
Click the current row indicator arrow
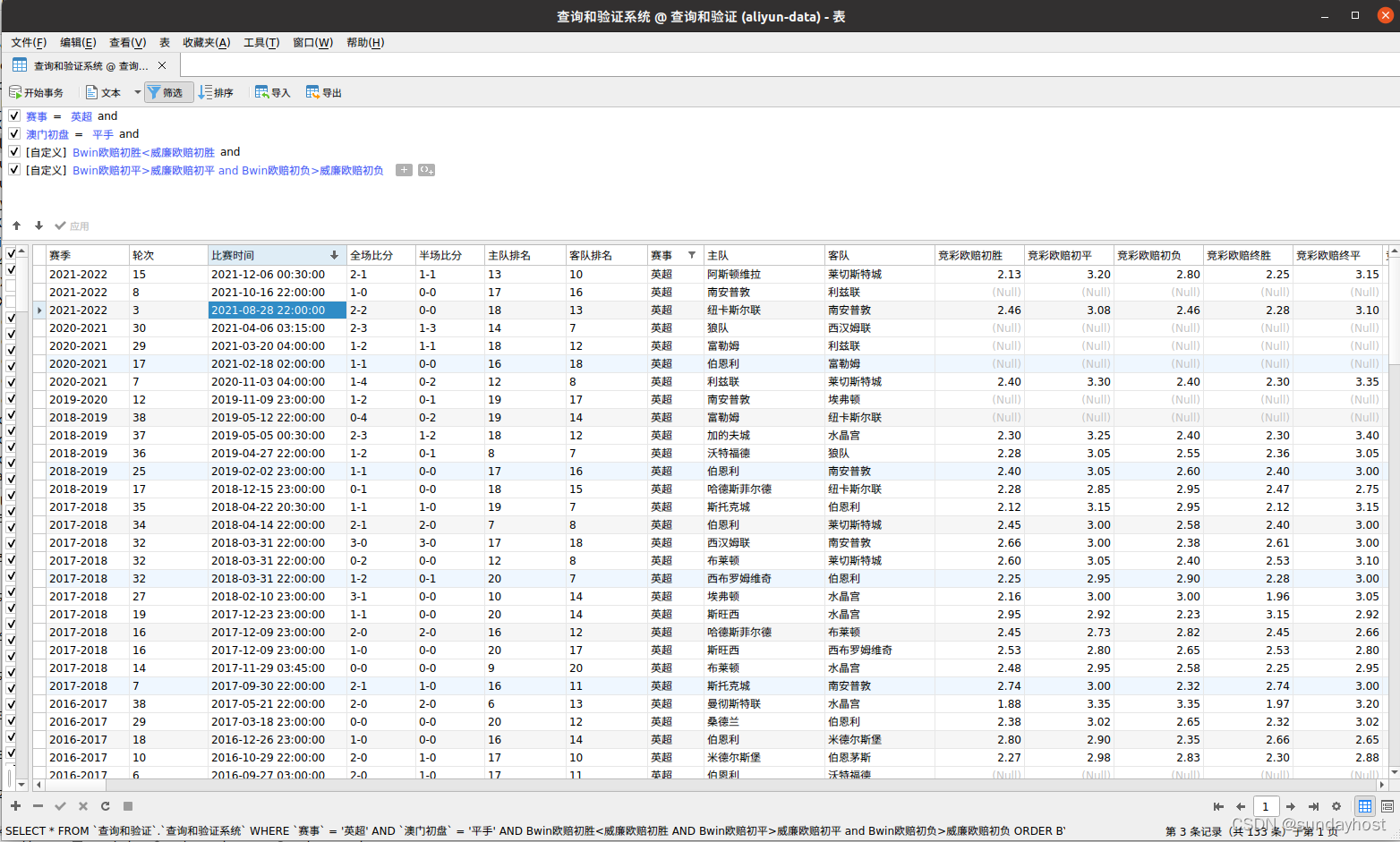(39, 310)
